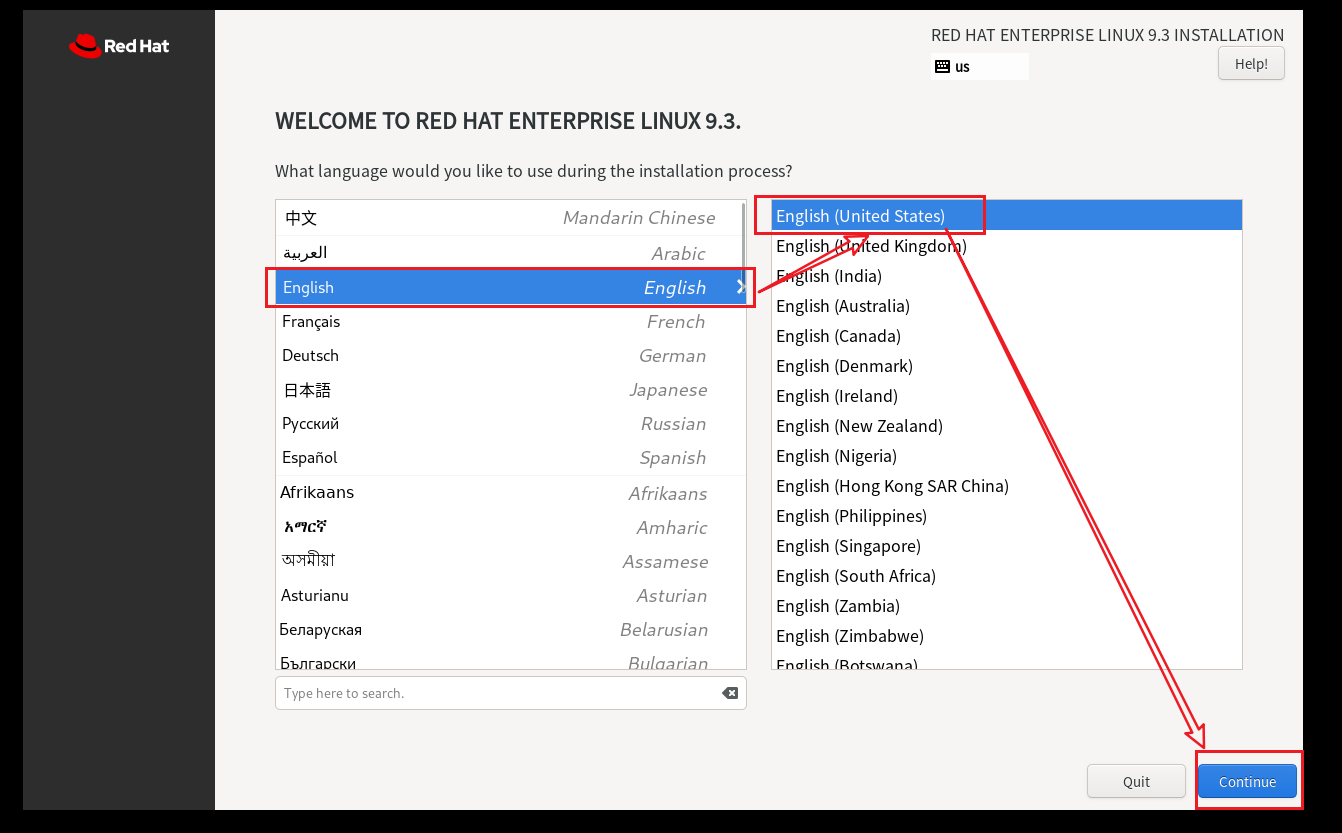Clear the language search field with the backspace icon
This screenshot has height=833, width=1342.
pos(730,693)
